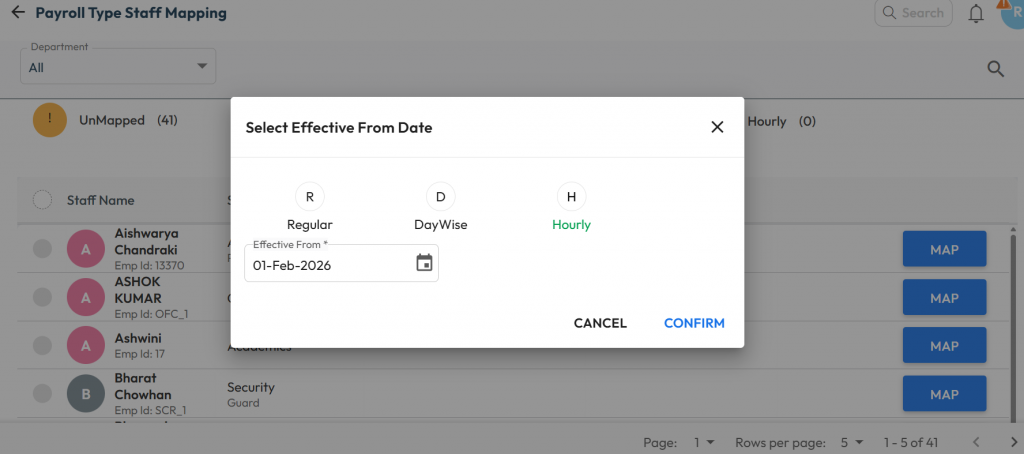Select the DayWise payroll type option
1024x454 pixels.
[x=440, y=196]
